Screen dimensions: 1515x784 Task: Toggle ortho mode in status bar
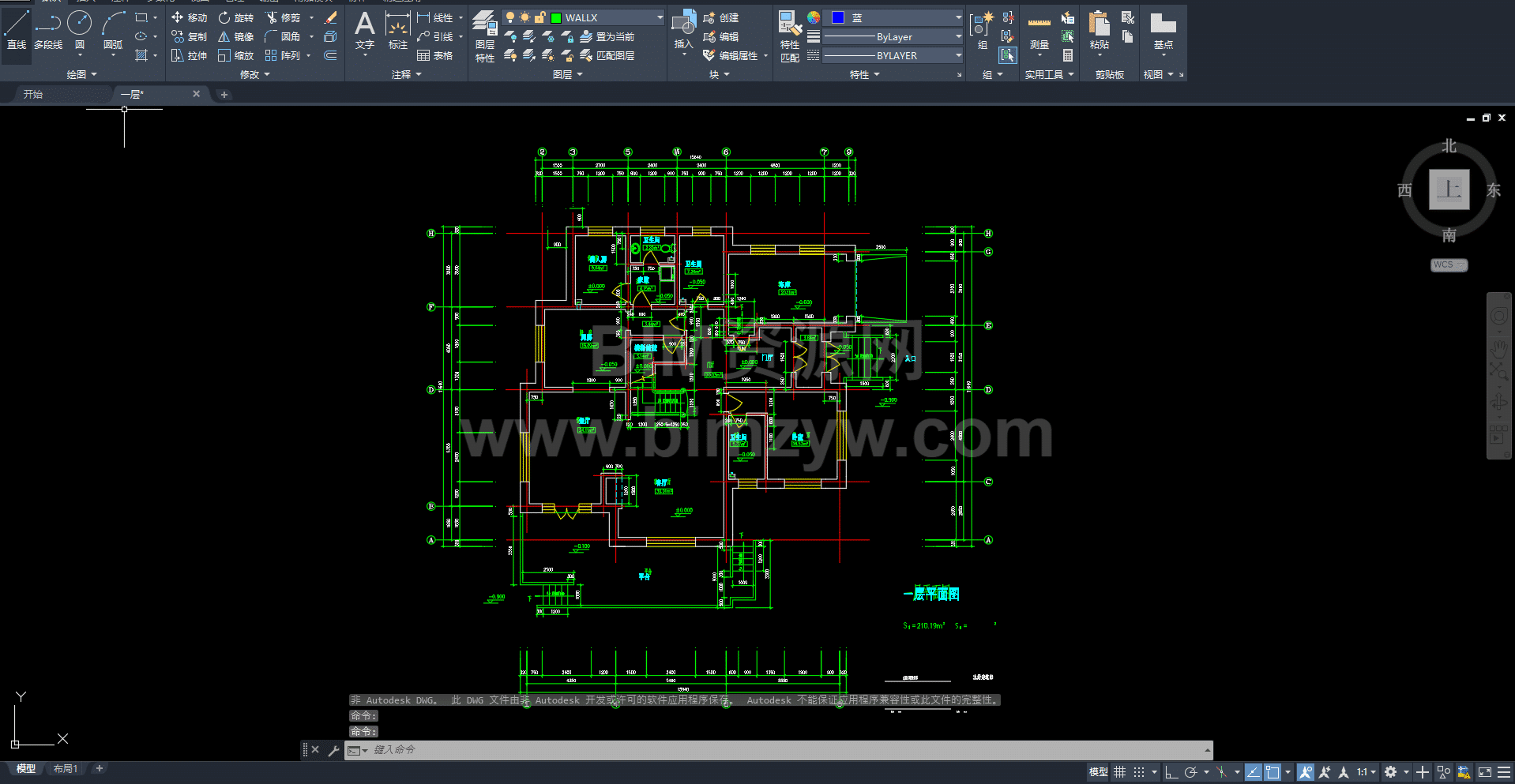click(x=1171, y=772)
